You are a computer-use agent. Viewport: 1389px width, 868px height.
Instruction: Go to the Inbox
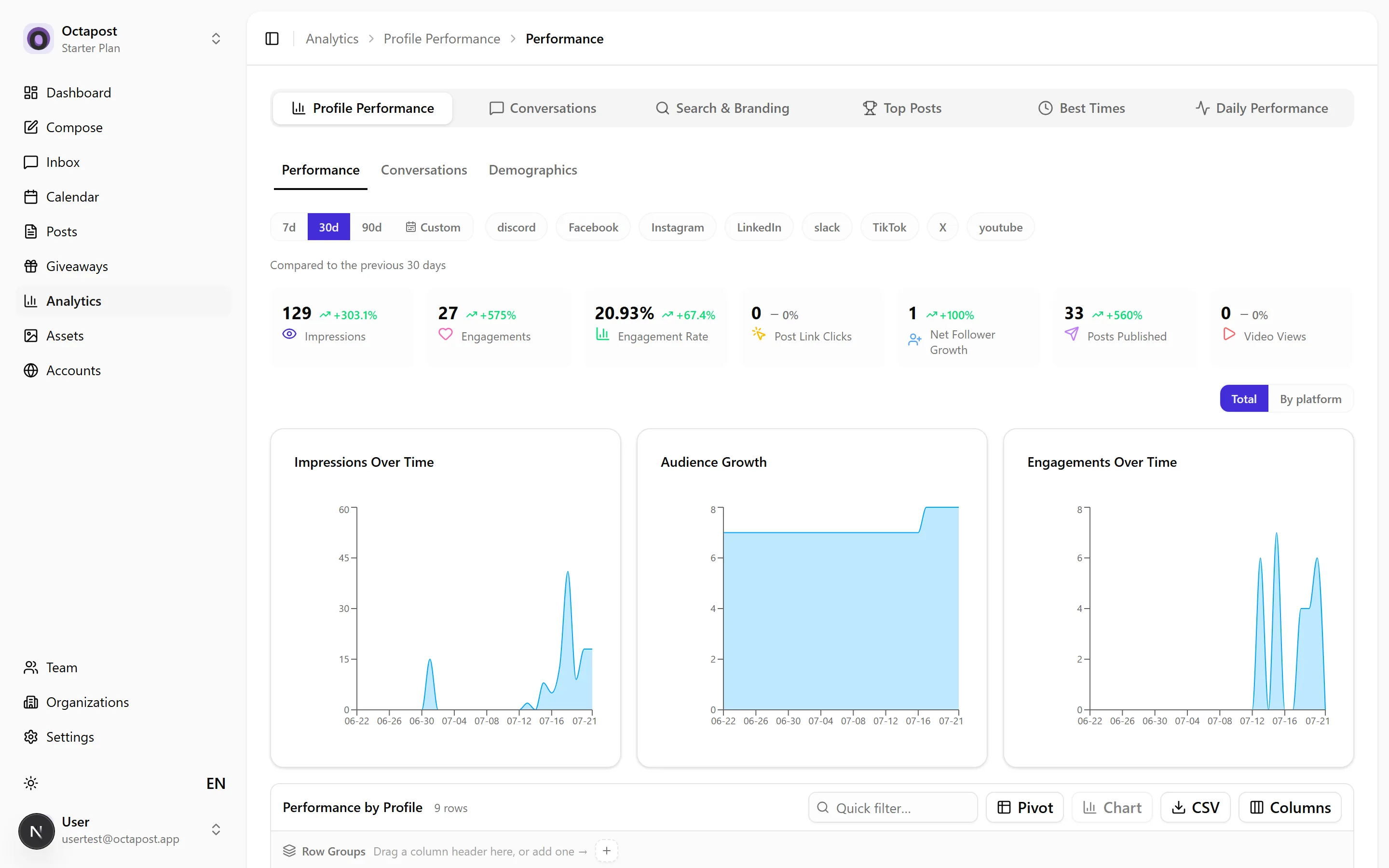point(123,162)
